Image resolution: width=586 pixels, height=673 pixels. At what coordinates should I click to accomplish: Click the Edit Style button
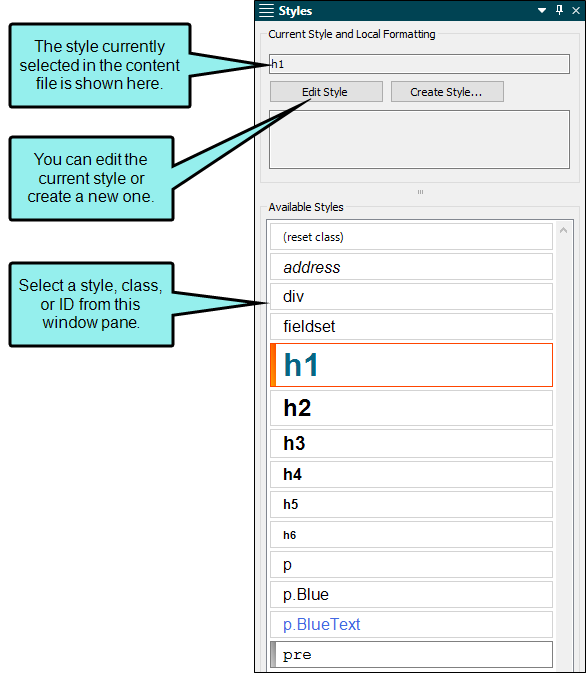point(326,92)
